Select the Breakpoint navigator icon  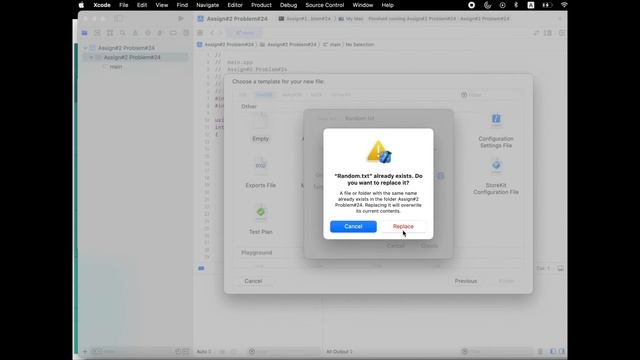[173, 33]
